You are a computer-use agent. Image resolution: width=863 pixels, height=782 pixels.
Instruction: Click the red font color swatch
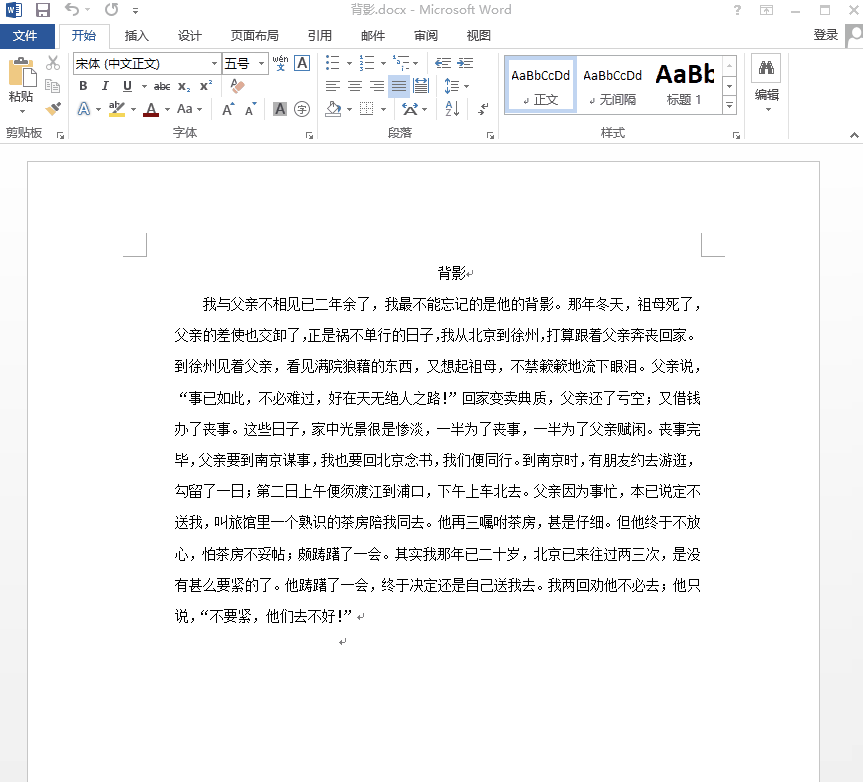click(x=151, y=109)
